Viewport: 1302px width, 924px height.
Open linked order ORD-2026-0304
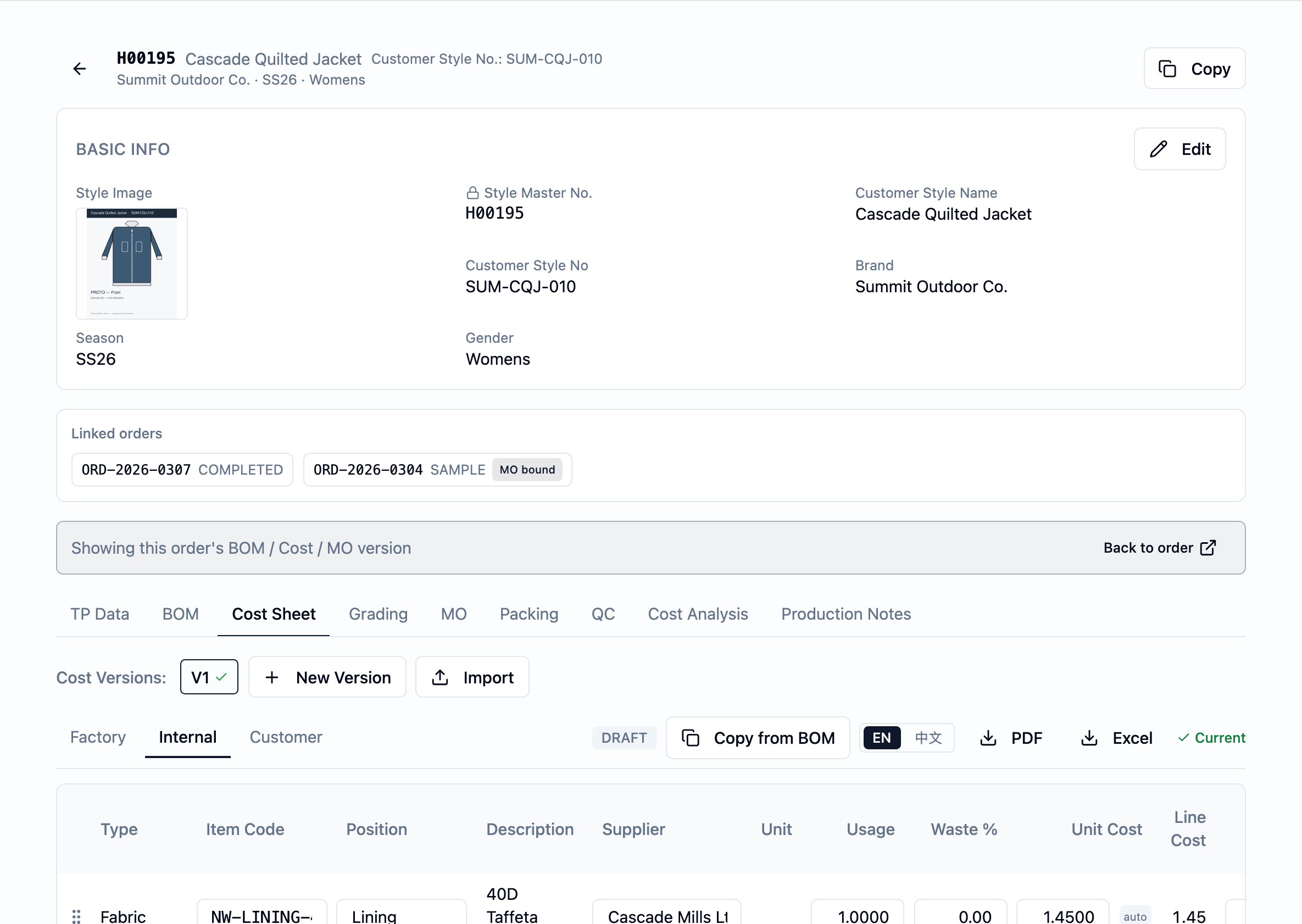[x=437, y=469]
